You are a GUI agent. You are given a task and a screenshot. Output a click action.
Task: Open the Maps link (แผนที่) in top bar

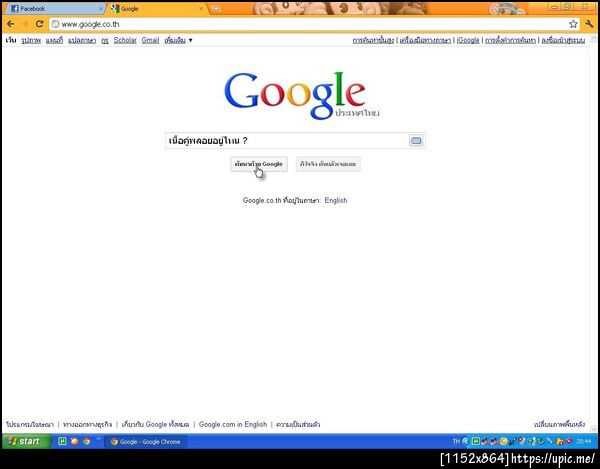pyautogui.click(x=54, y=40)
